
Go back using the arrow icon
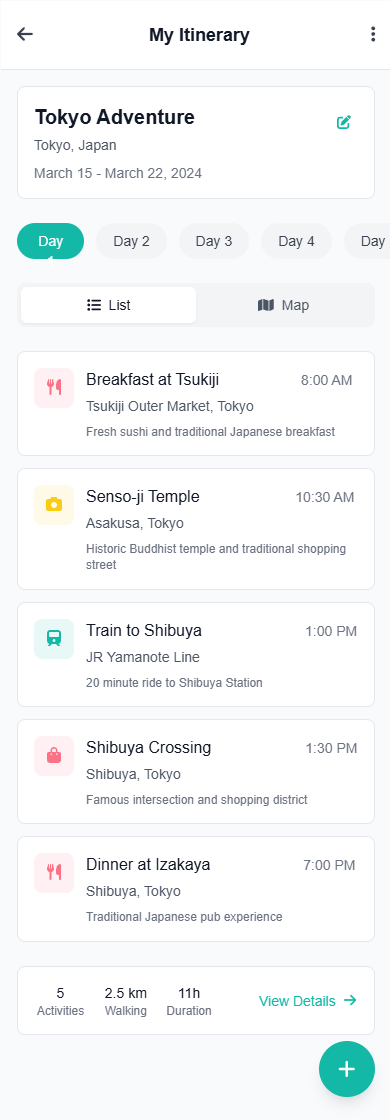[26, 34]
